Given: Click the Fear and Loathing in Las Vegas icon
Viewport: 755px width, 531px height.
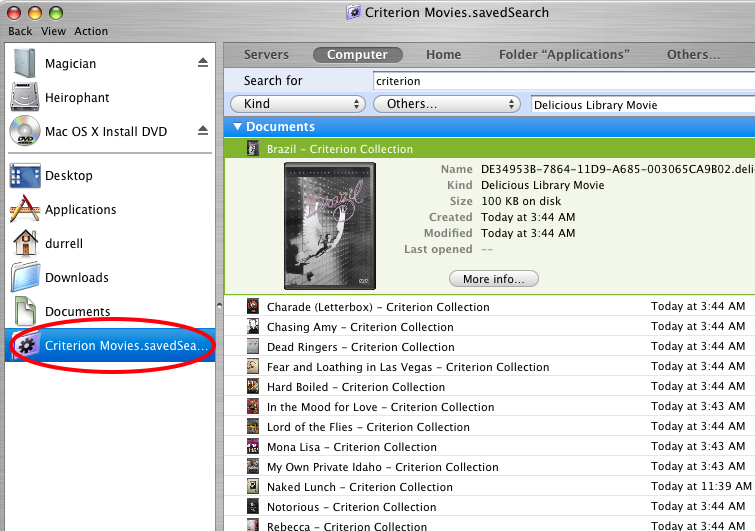Looking at the screenshot, I should click(x=253, y=366).
